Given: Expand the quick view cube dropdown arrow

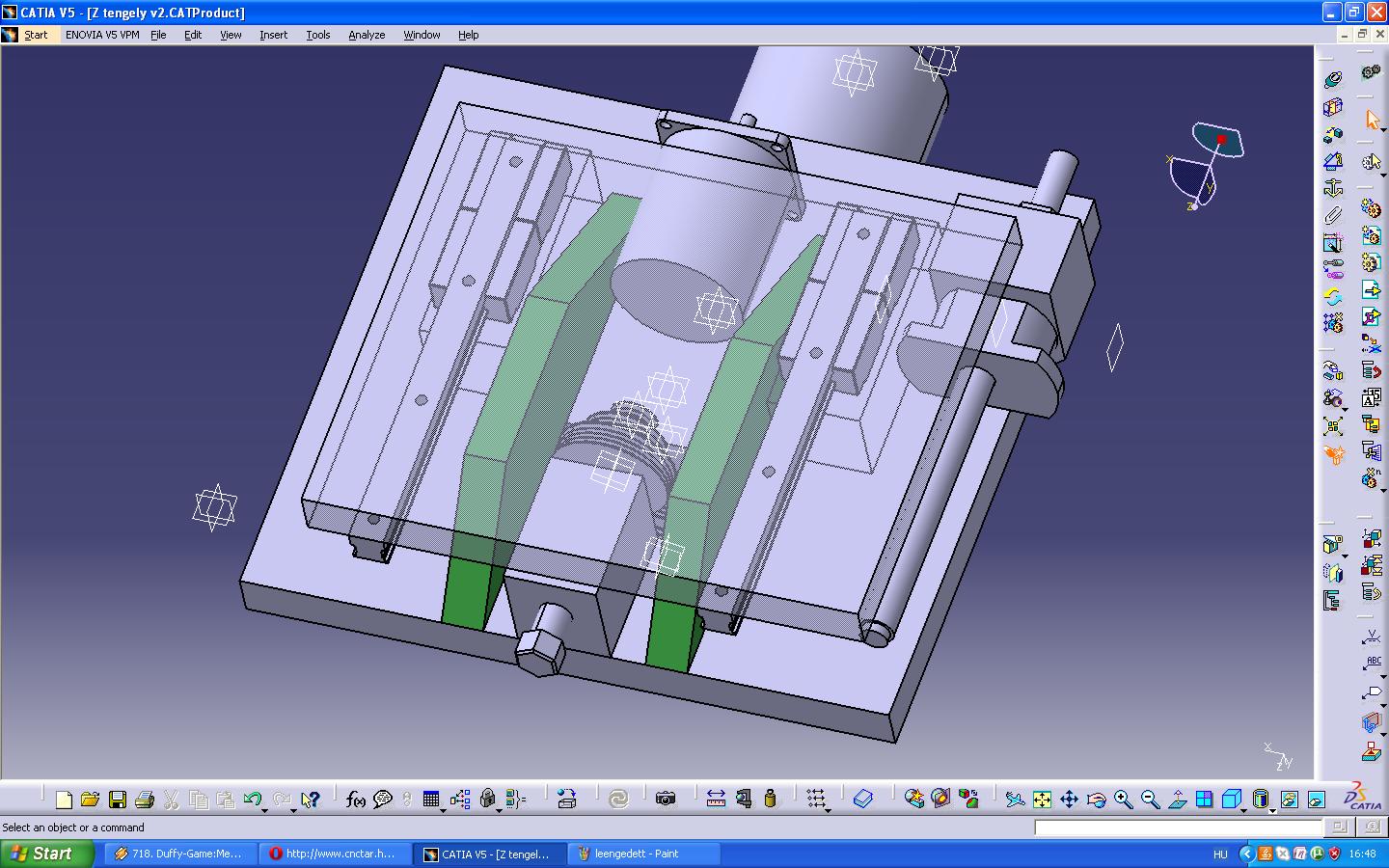Looking at the screenshot, I should [x=1244, y=810].
